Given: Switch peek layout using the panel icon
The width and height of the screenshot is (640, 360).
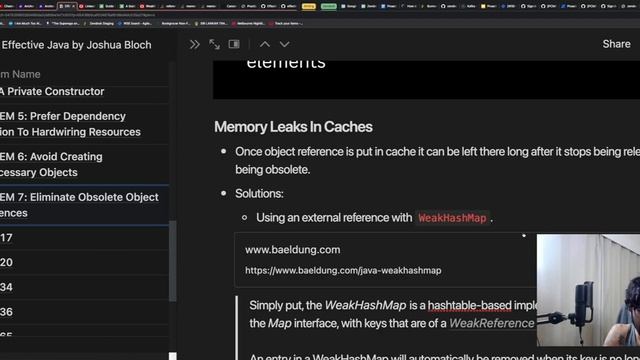Looking at the screenshot, I should coord(234,44).
